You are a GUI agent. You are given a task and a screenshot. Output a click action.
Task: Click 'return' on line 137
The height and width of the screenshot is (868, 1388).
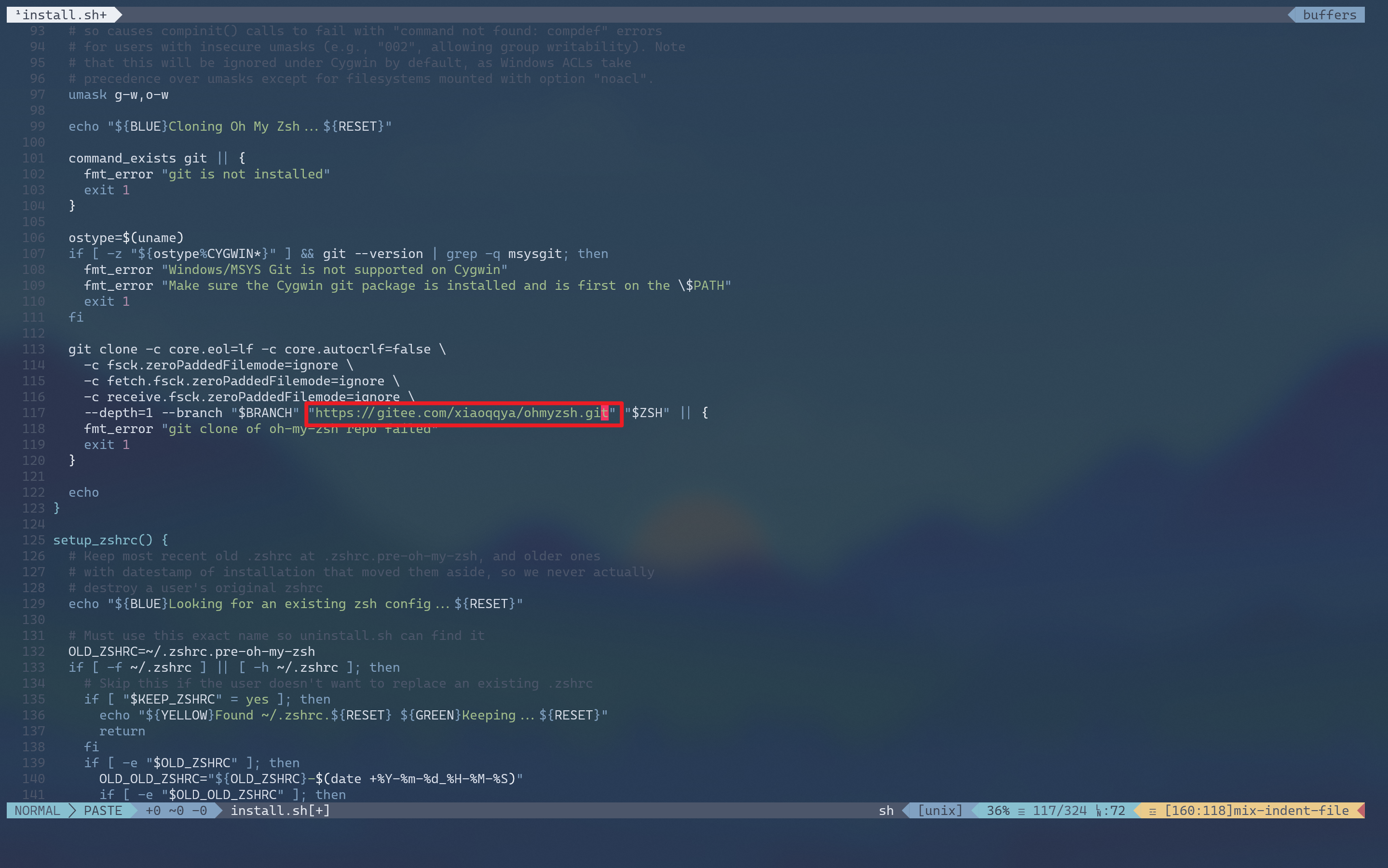[x=122, y=732]
